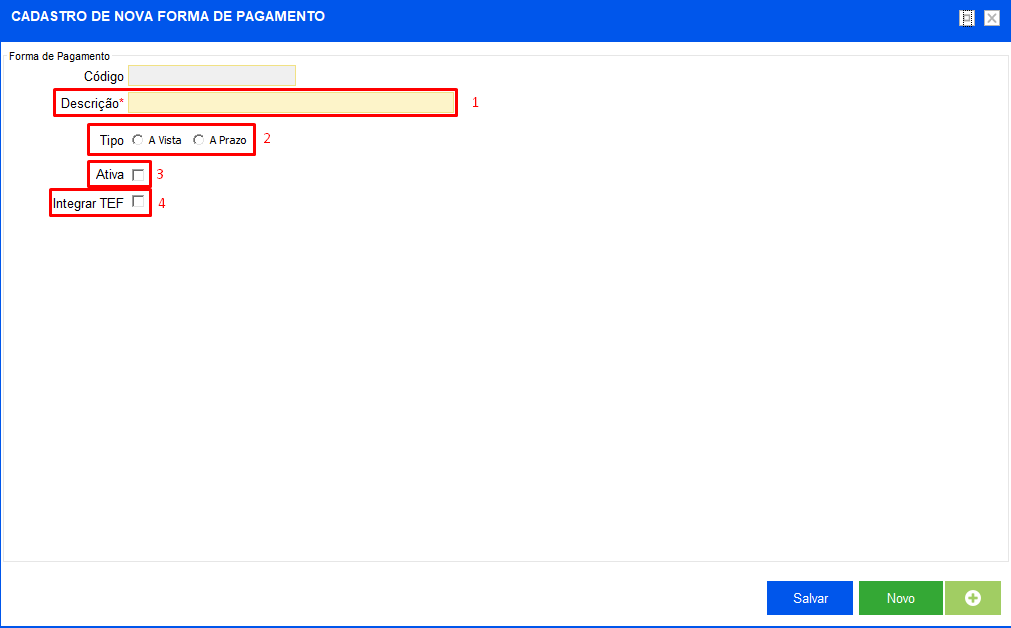
Task: Close the payment form dialog with X
Action: click(x=992, y=18)
